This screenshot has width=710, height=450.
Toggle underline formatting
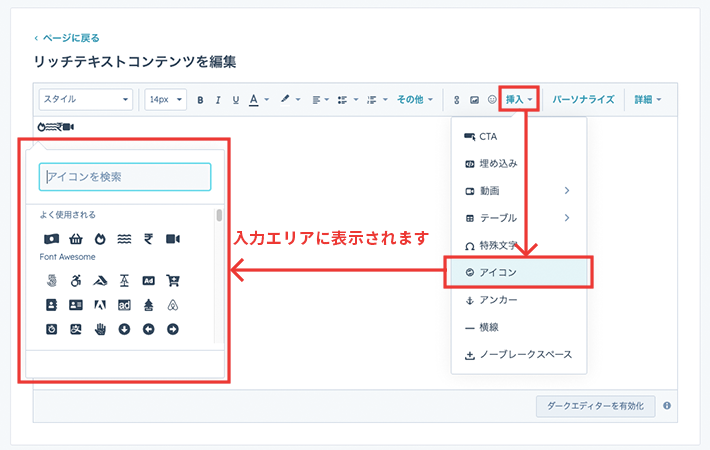click(x=235, y=100)
